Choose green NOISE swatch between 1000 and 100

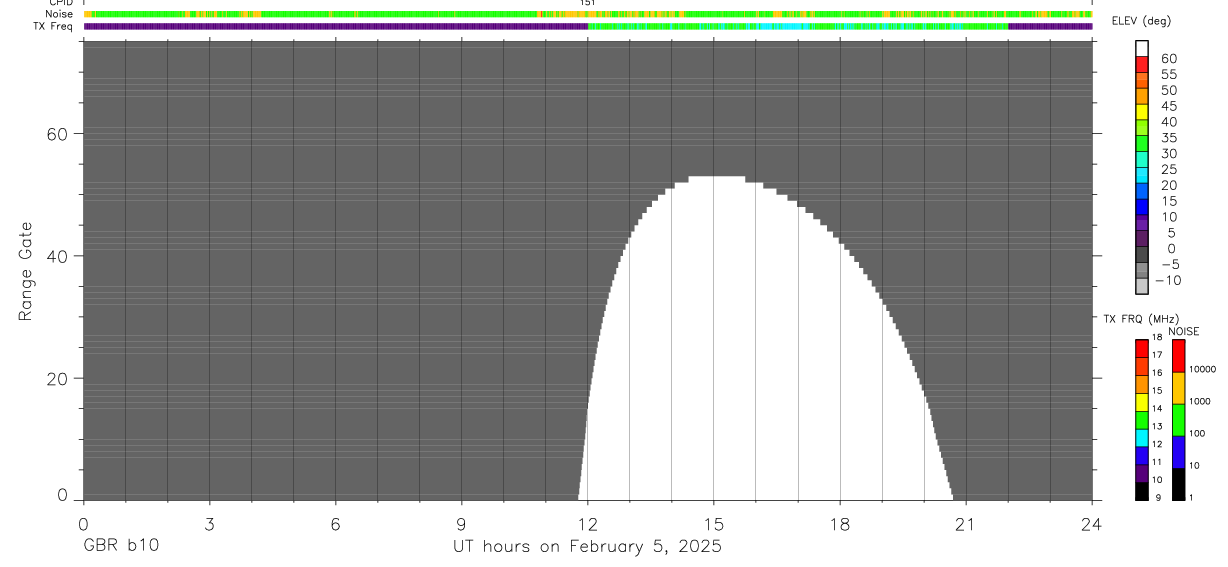click(1179, 419)
